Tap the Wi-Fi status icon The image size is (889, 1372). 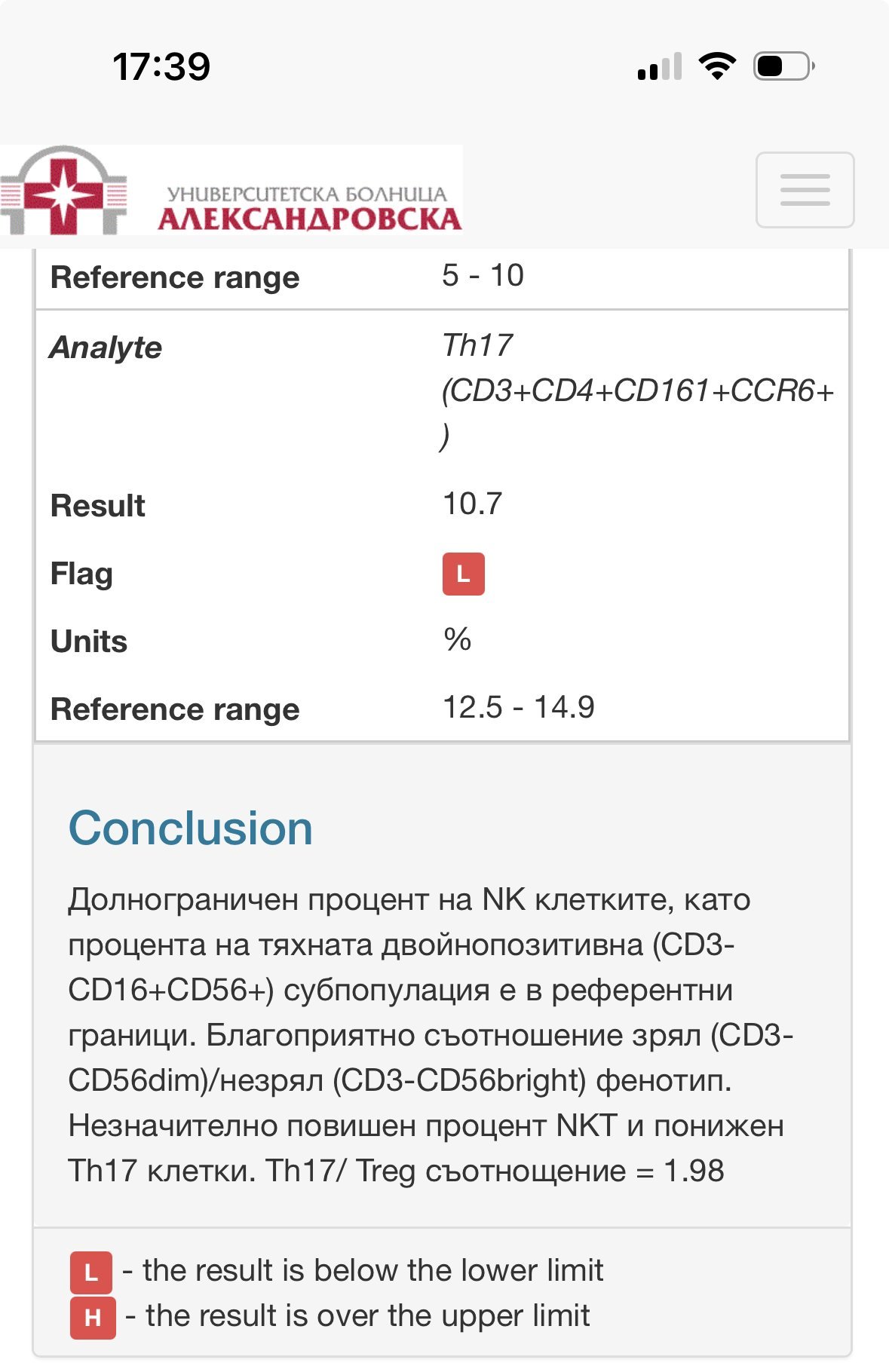pos(717,66)
